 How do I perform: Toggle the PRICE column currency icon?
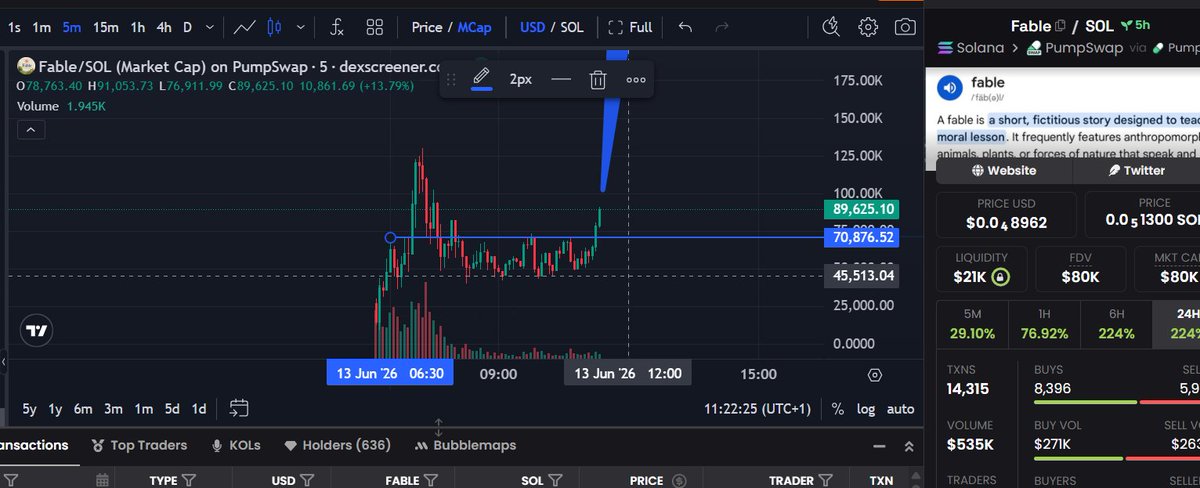679,481
